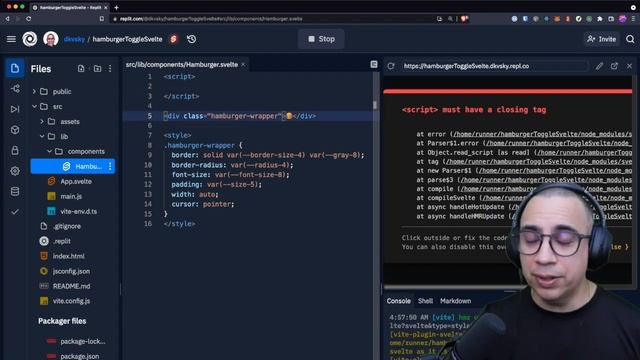Open App.svelte file
This screenshot has height=360, width=640.
coord(76,181)
